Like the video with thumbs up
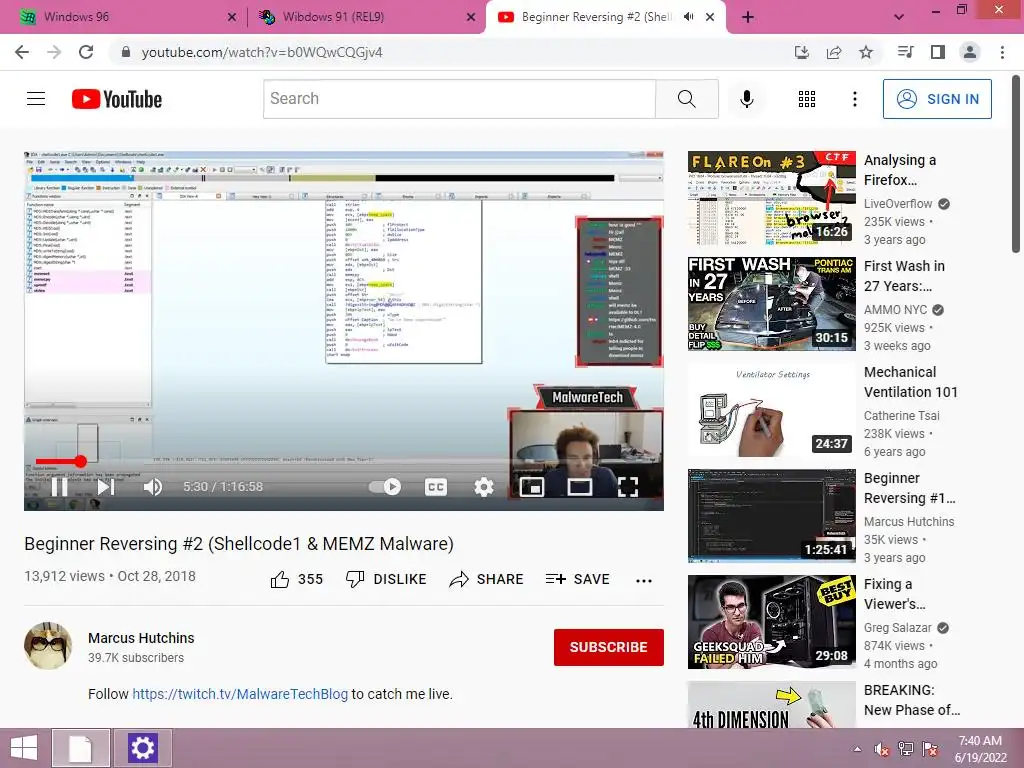Viewport: 1024px width, 768px height. point(296,579)
